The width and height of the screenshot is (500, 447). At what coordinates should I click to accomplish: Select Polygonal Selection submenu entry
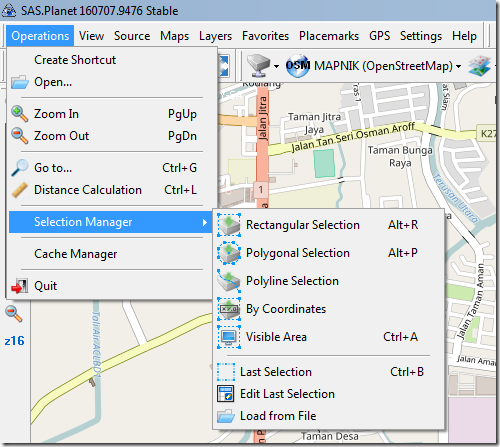coord(328,253)
